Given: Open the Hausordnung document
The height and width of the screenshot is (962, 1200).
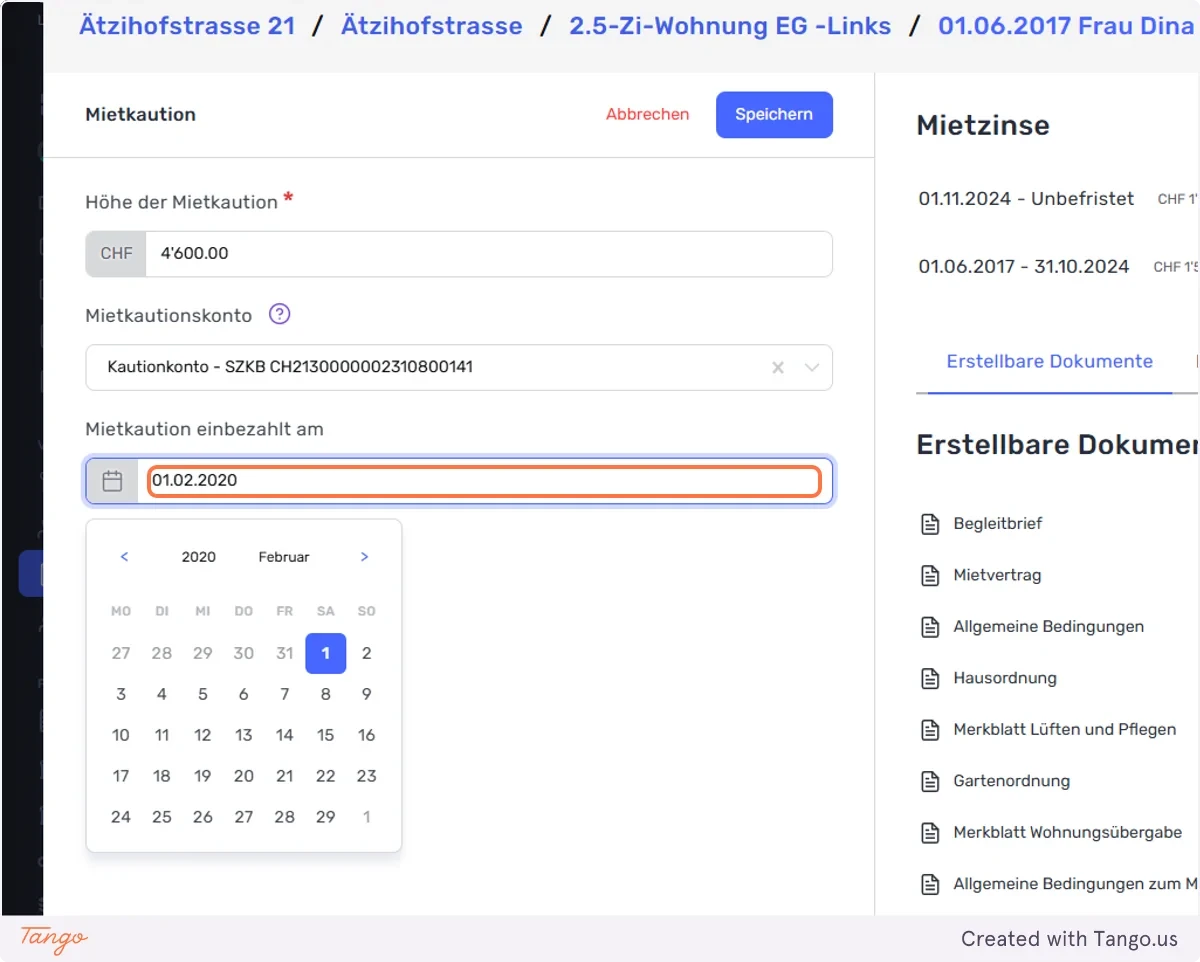Looking at the screenshot, I should coord(1005,678).
